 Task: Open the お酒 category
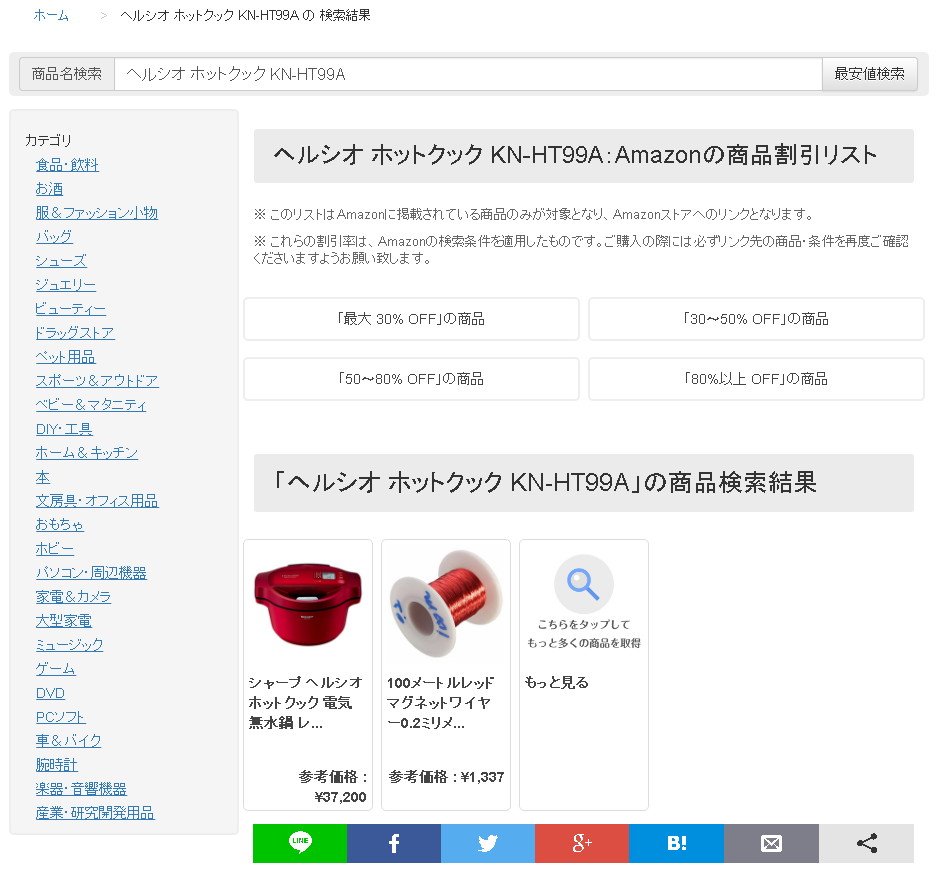[50, 189]
